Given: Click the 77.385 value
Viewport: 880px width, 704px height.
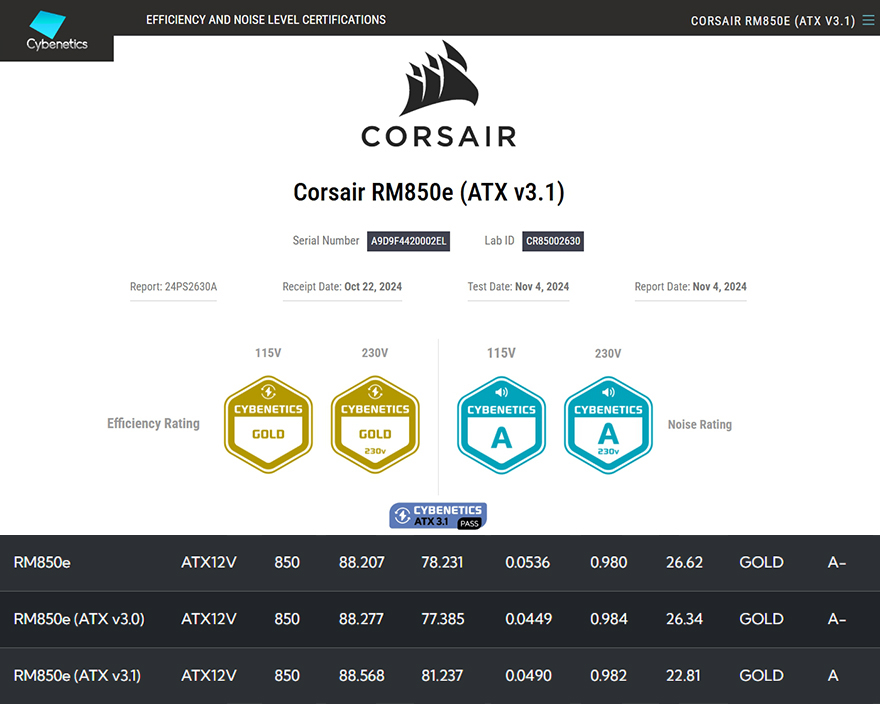Looking at the screenshot, I should click(443, 619).
